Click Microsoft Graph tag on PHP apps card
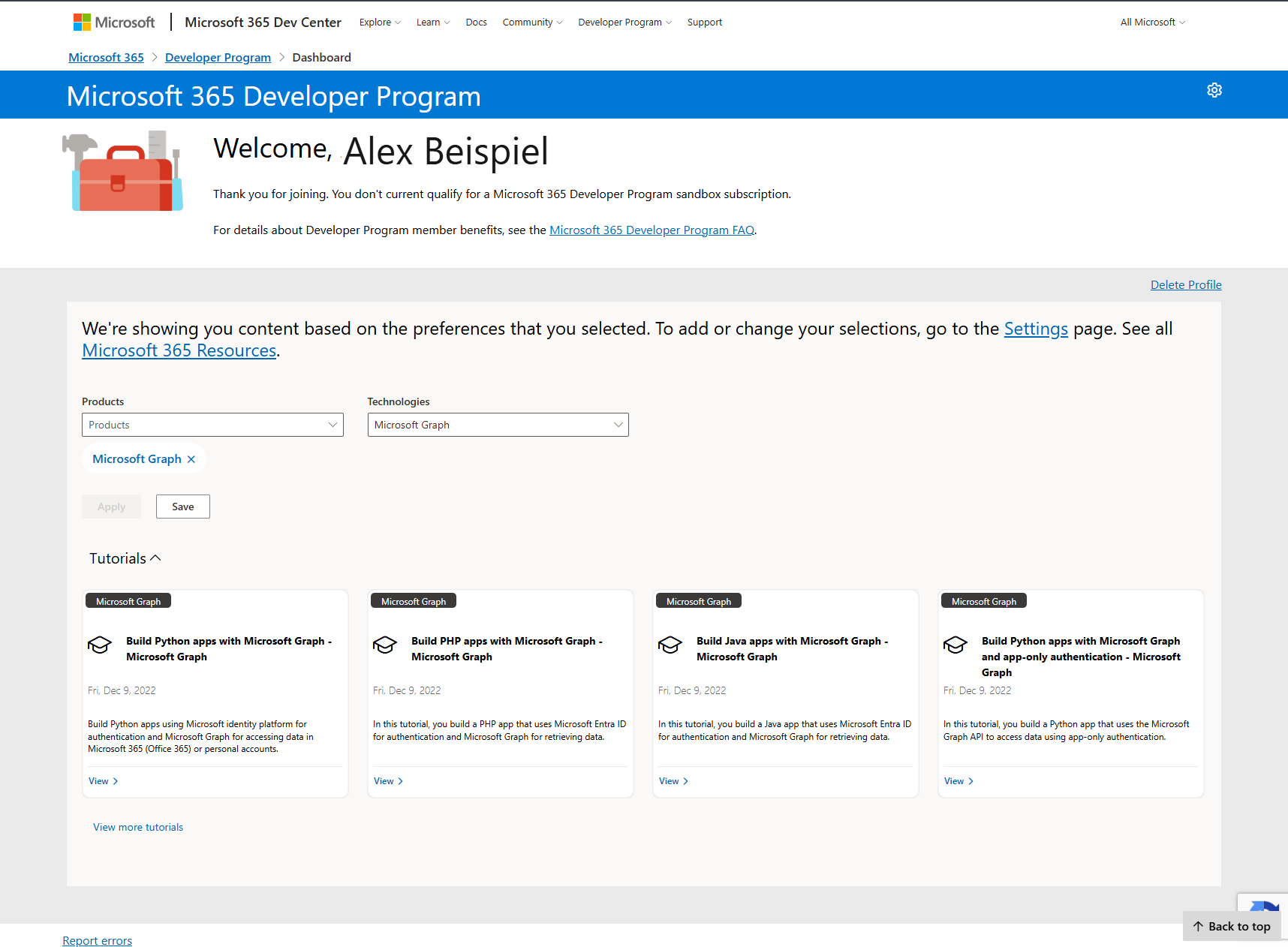 pyautogui.click(x=414, y=601)
